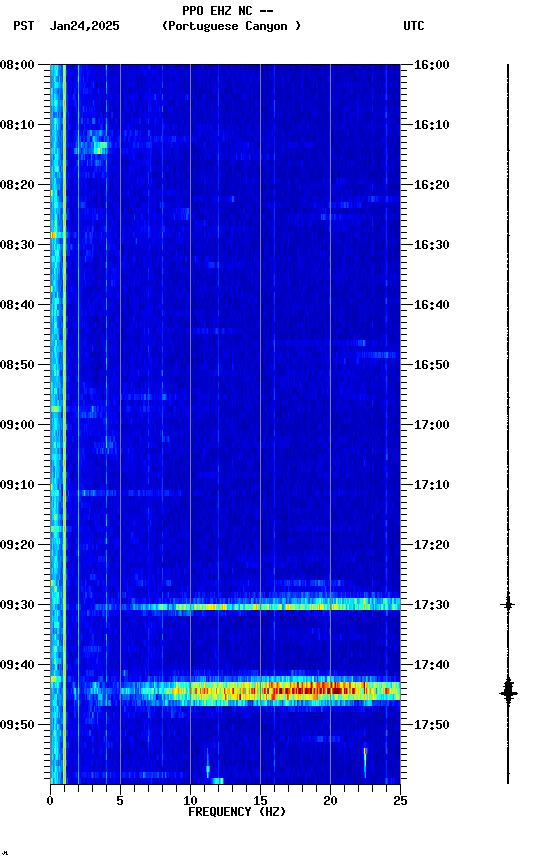
Task: Select the 09:30 PST time label
Action: coord(17,605)
